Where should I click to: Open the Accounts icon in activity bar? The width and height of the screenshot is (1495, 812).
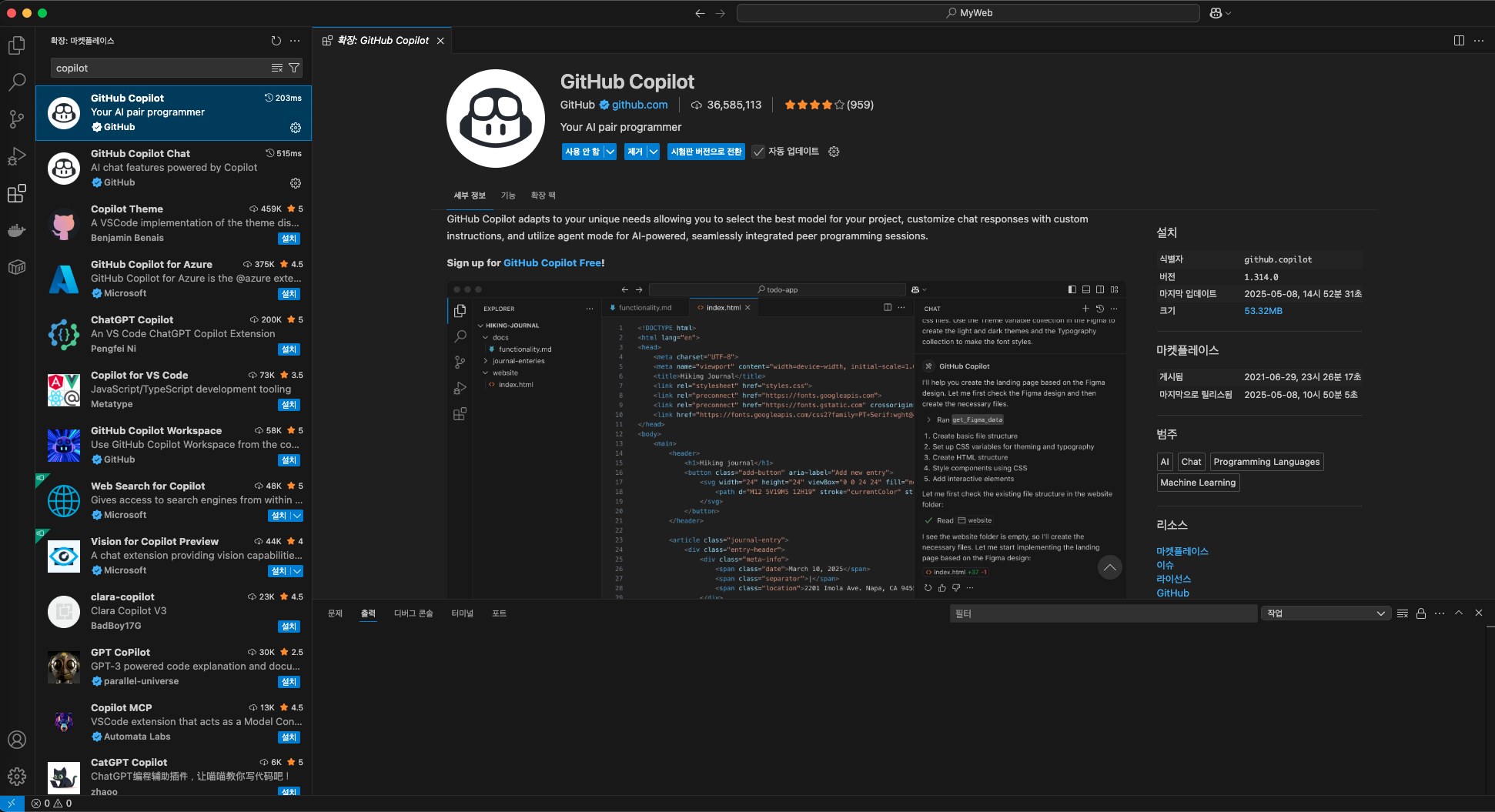point(17,740)
